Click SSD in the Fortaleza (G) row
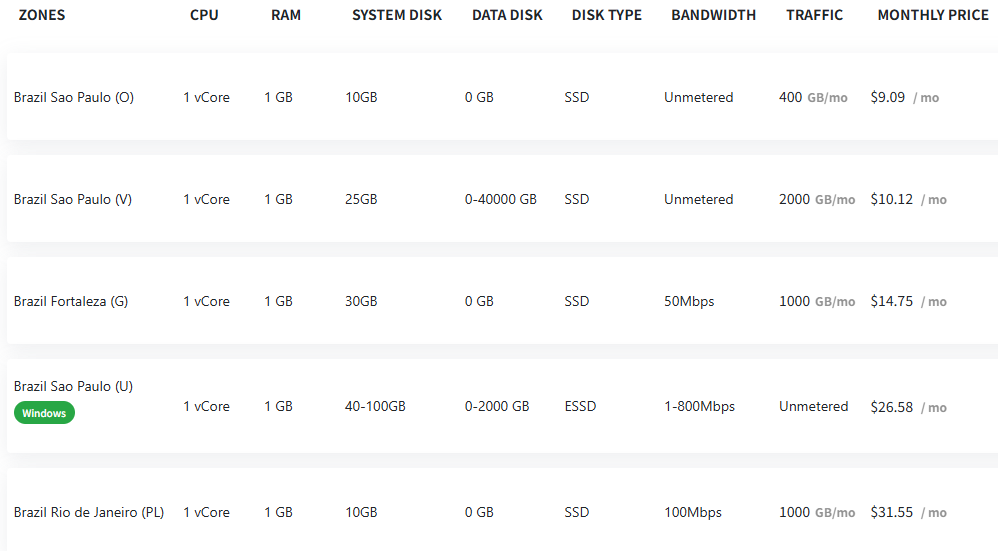998x551 pixels. (577, 301)
